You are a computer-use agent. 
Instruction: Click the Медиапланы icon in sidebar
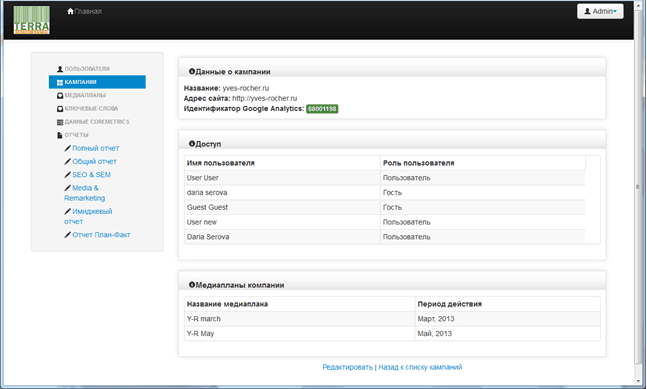click(x=60, y=95)
